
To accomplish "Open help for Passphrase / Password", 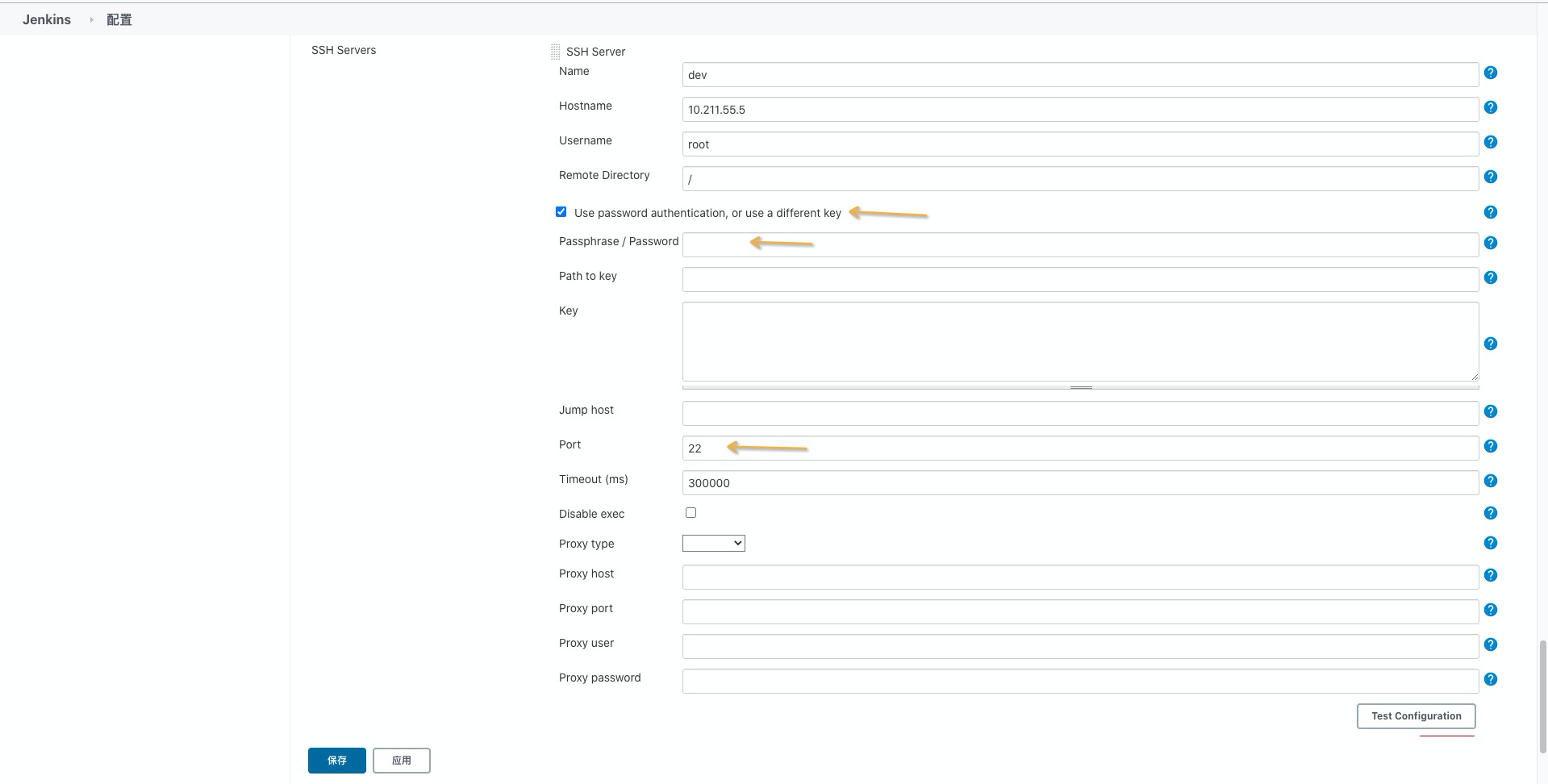I will pyautogui.click(x=1490, y=243).
